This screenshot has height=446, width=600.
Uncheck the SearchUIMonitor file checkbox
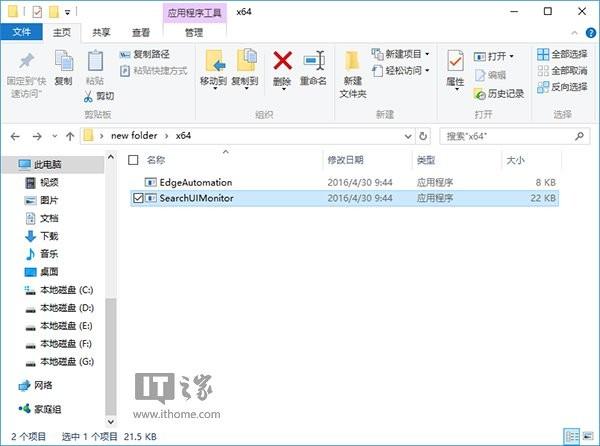tap(138, 198)
